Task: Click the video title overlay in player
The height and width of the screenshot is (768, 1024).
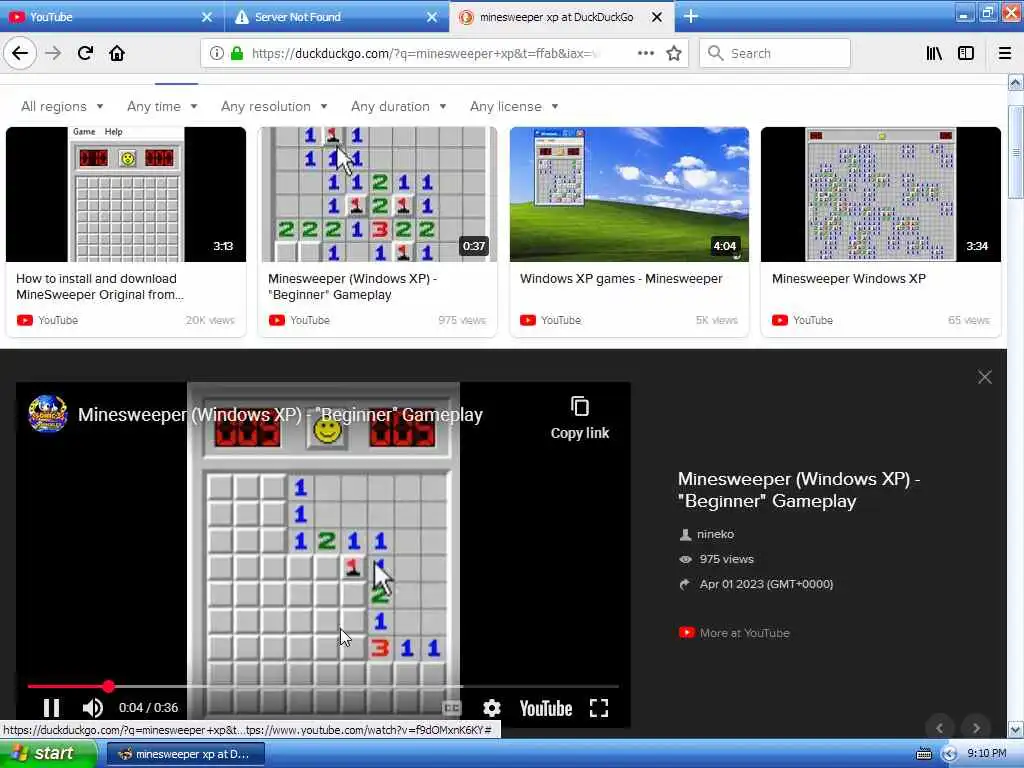Action: (280, 415)
